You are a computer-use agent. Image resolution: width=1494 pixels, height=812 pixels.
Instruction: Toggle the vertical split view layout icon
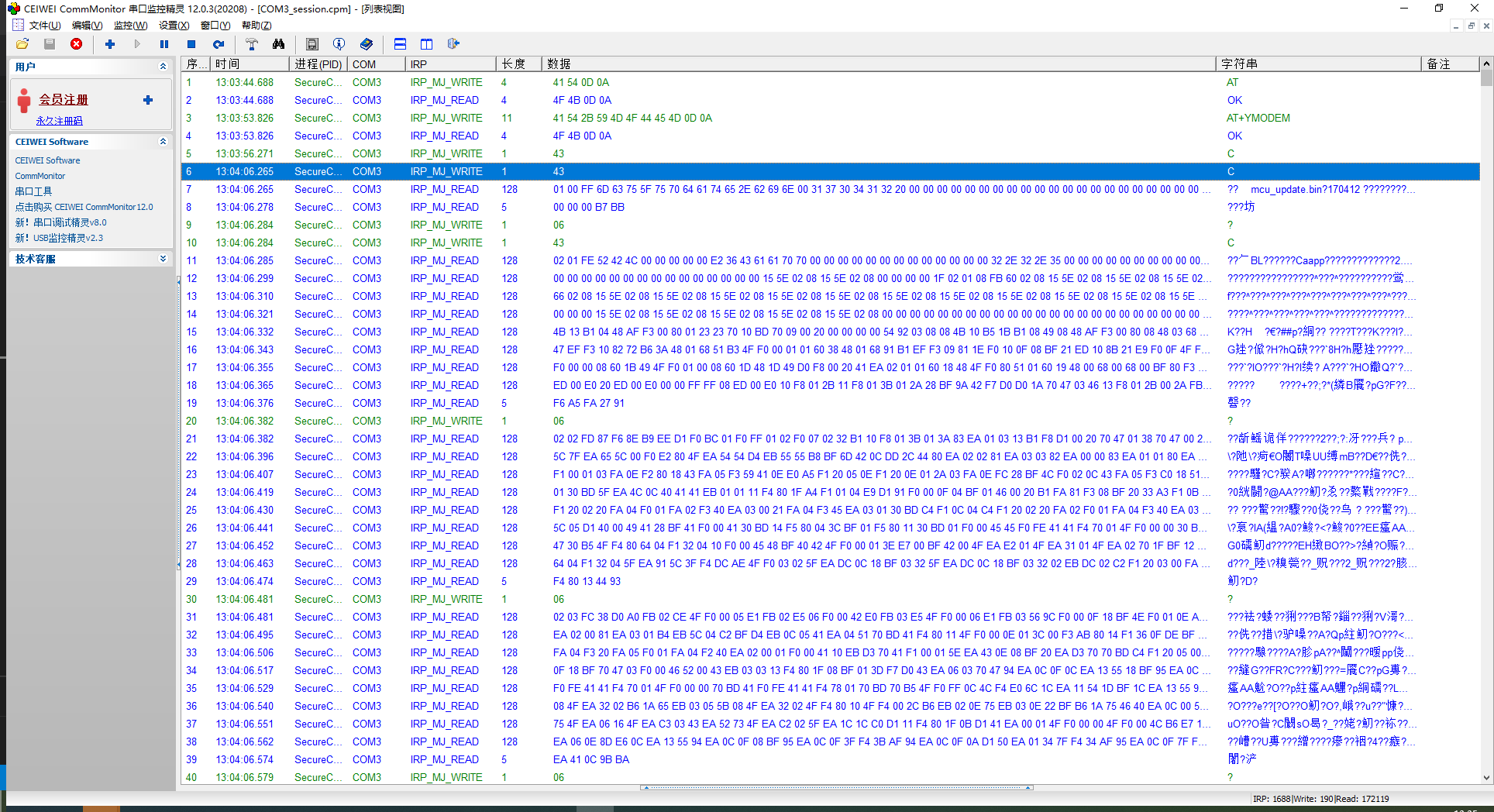pyautogui.click(x=426, y=44)
